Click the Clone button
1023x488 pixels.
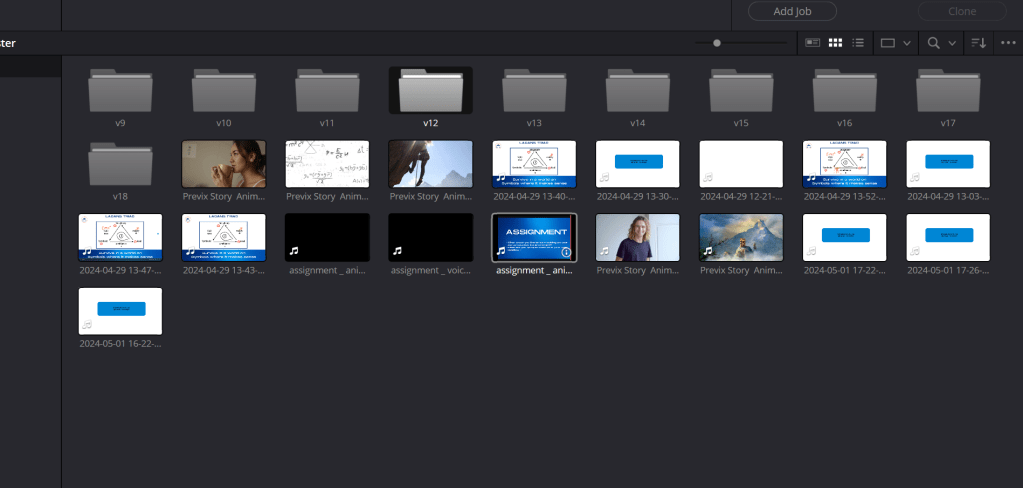(962, 11)
